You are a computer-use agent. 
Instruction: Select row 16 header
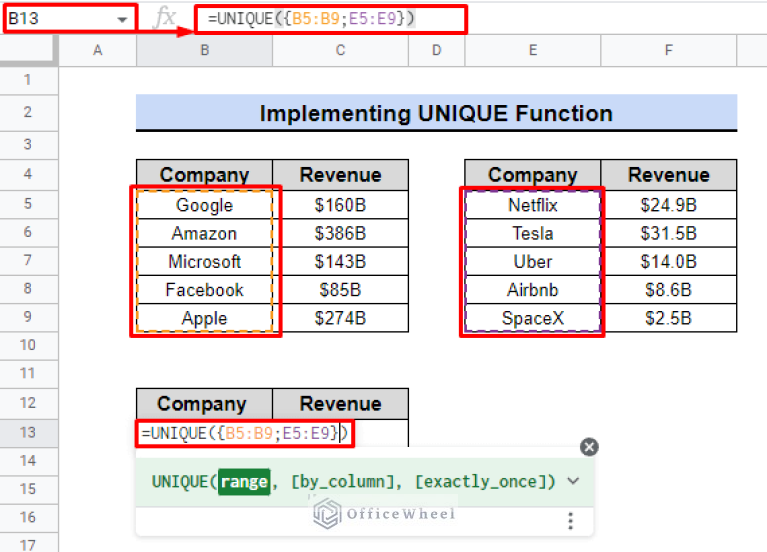[x=28, y=518]
